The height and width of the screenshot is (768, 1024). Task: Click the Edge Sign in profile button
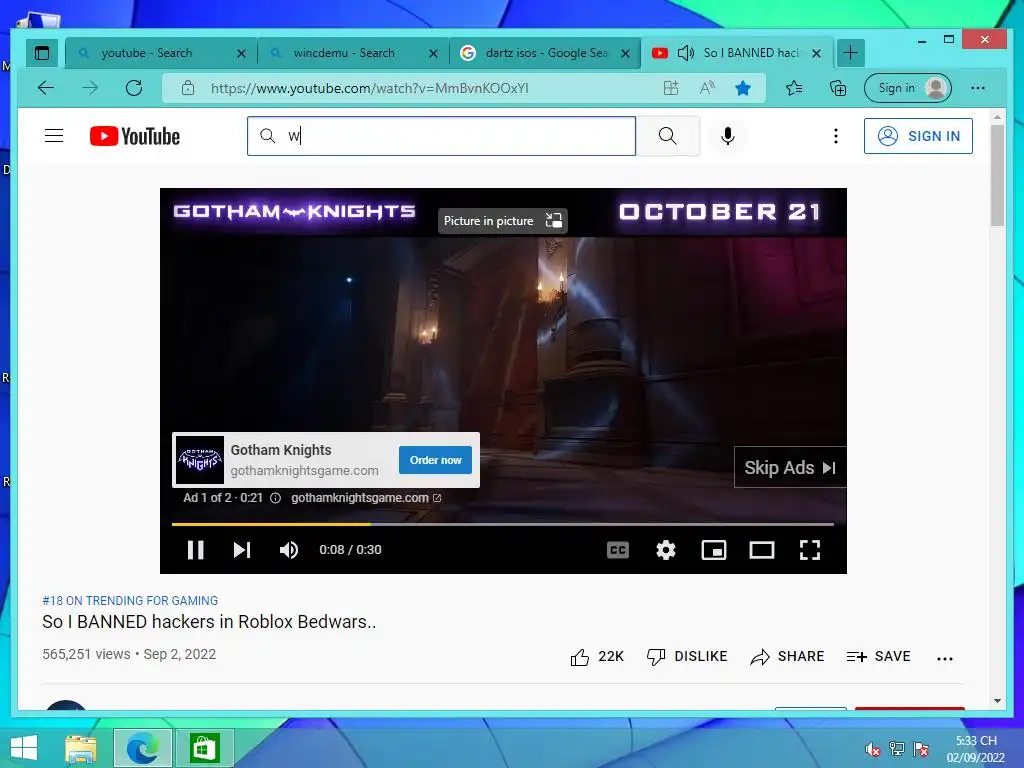tap(908, 88)
